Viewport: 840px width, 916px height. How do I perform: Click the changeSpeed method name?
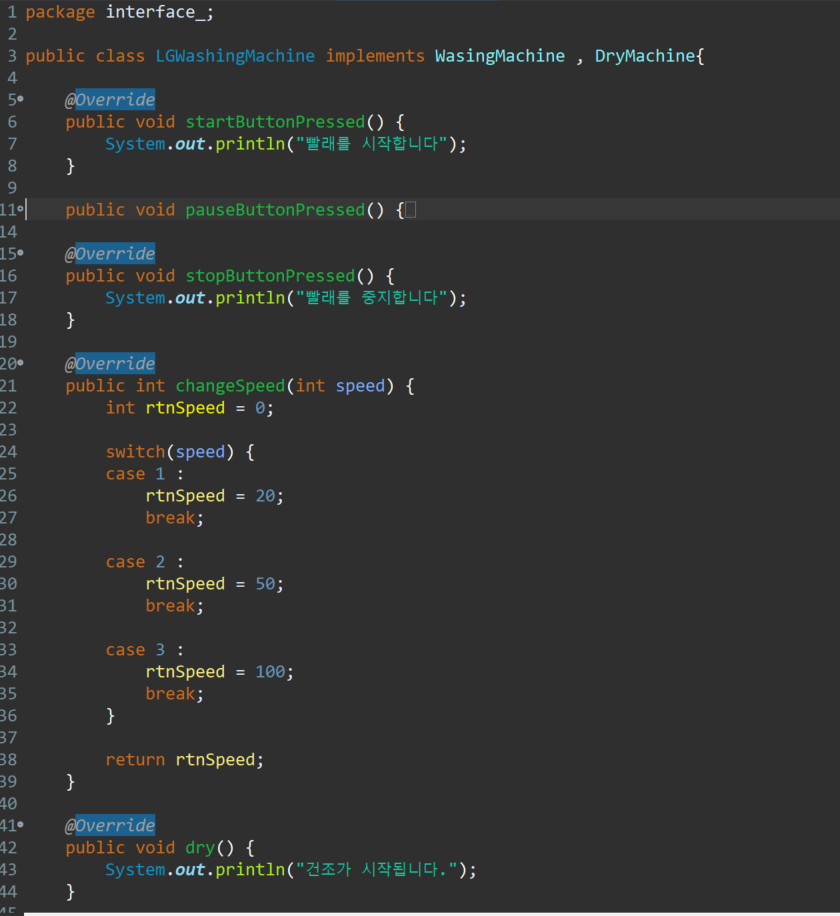tap(230, 386)
